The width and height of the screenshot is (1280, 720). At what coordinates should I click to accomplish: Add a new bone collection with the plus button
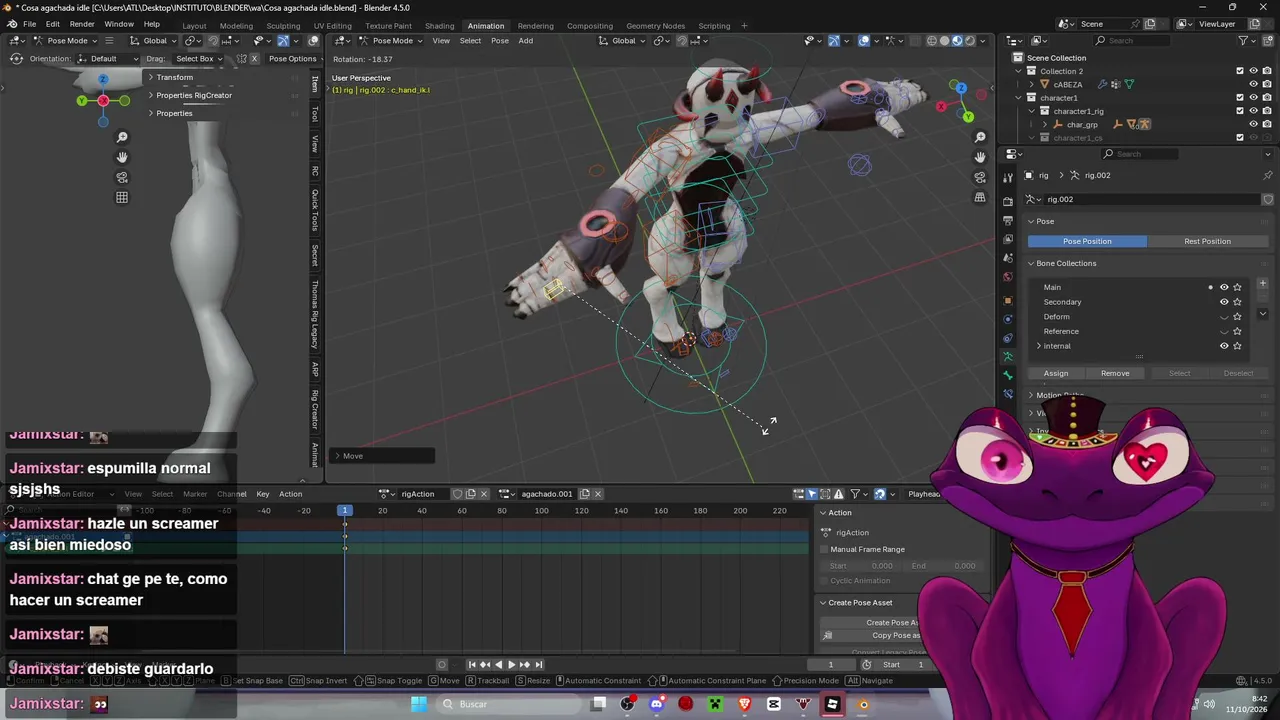pos(1262,284)
